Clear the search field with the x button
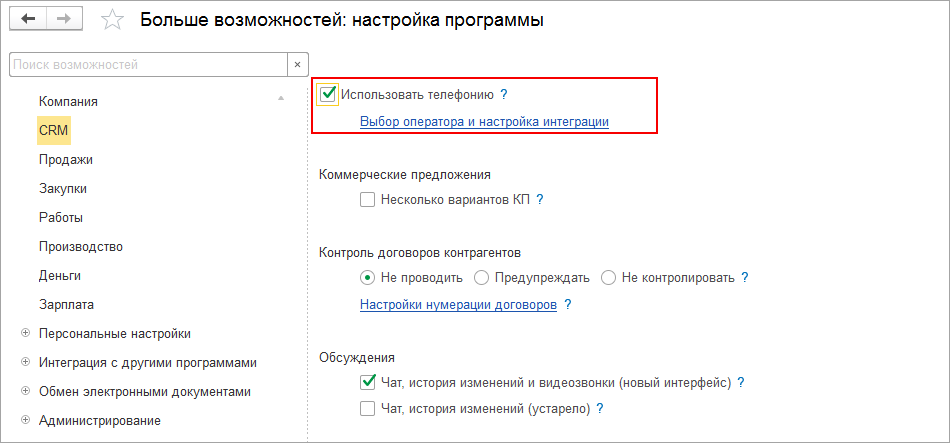The height and width of the screenshot is (443, 950). 297,65
